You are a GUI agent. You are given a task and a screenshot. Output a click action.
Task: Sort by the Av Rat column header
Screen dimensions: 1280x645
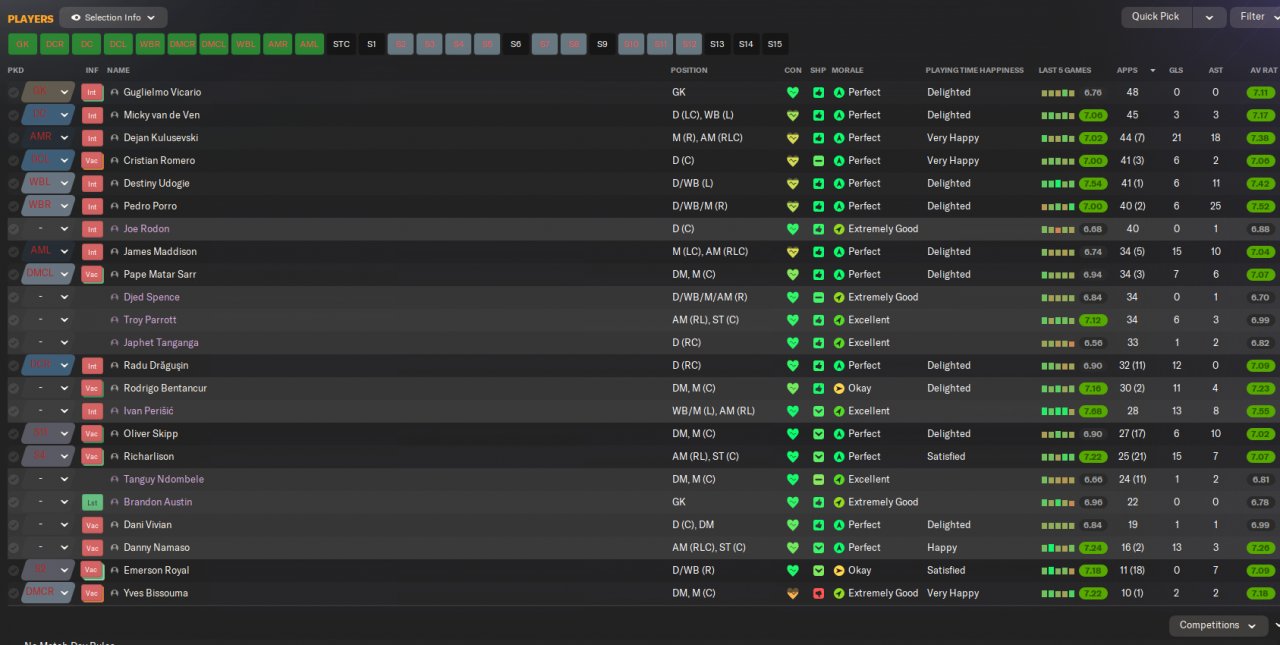(x=1263, y=70)
